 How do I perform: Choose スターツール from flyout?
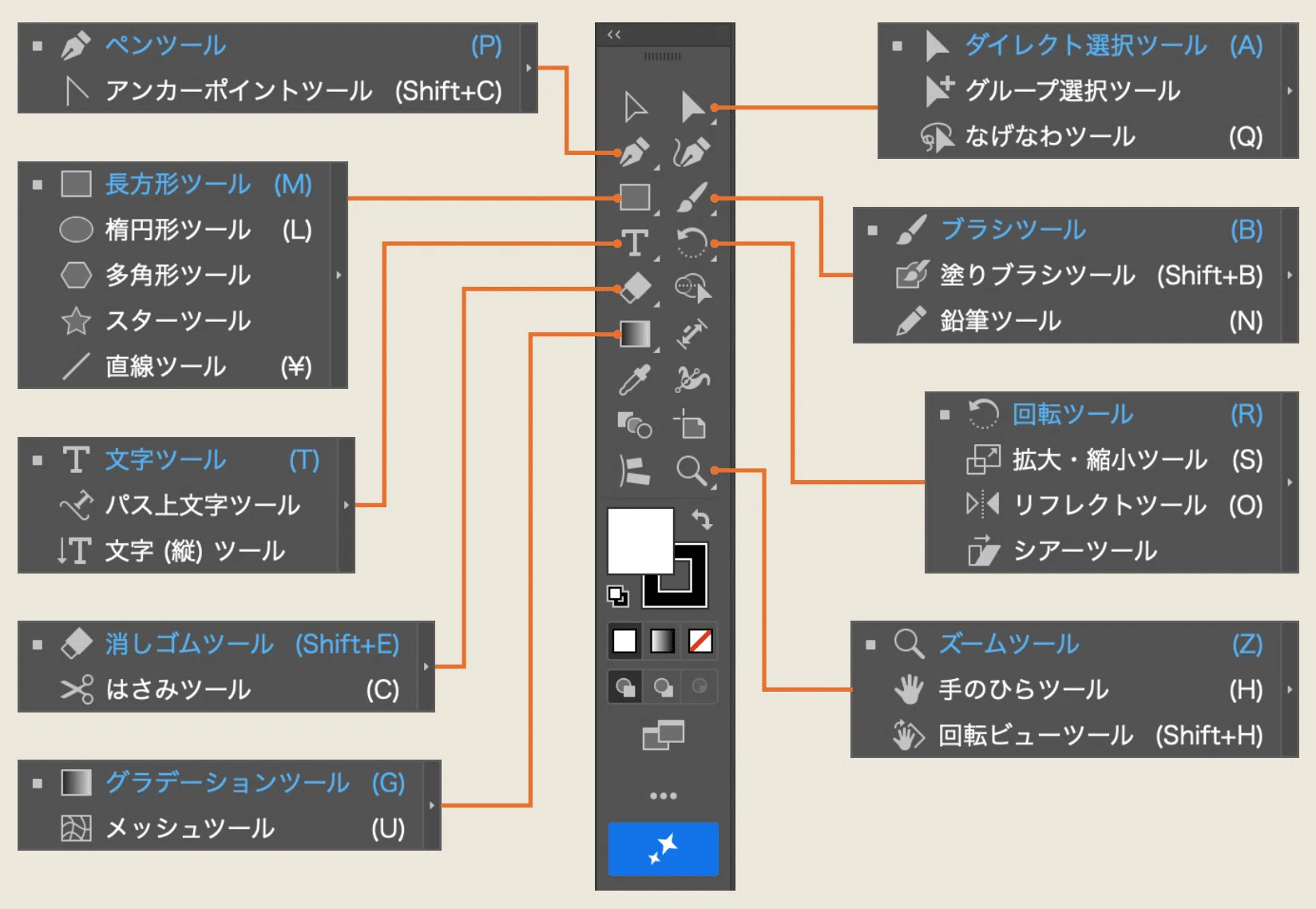(x=175, y=321)
